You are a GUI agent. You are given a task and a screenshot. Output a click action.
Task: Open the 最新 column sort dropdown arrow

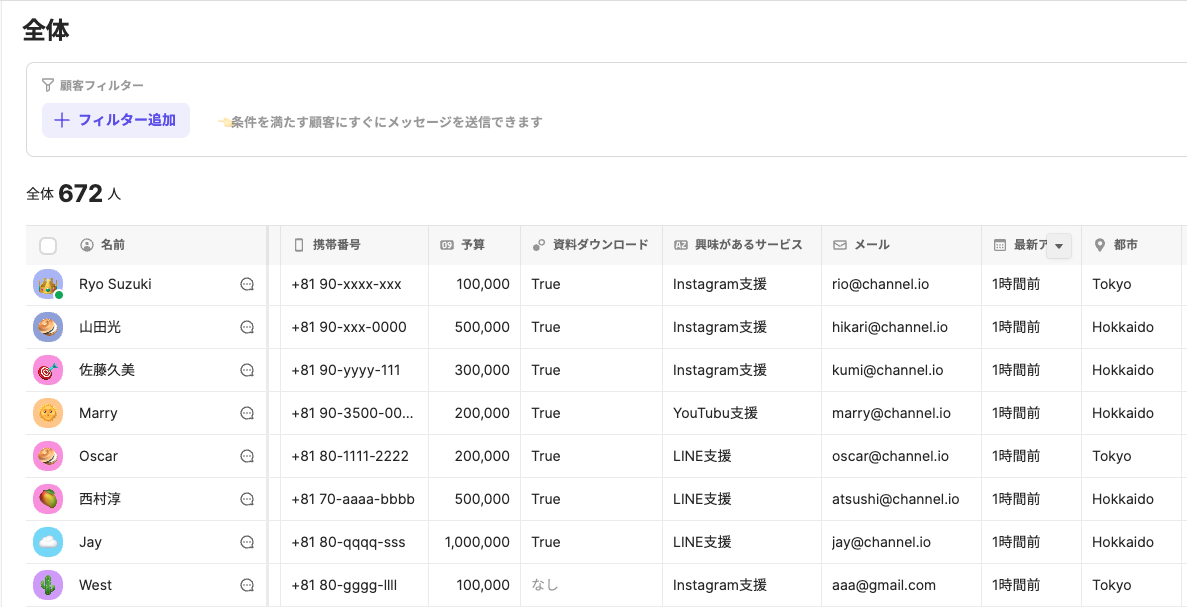1058,246
